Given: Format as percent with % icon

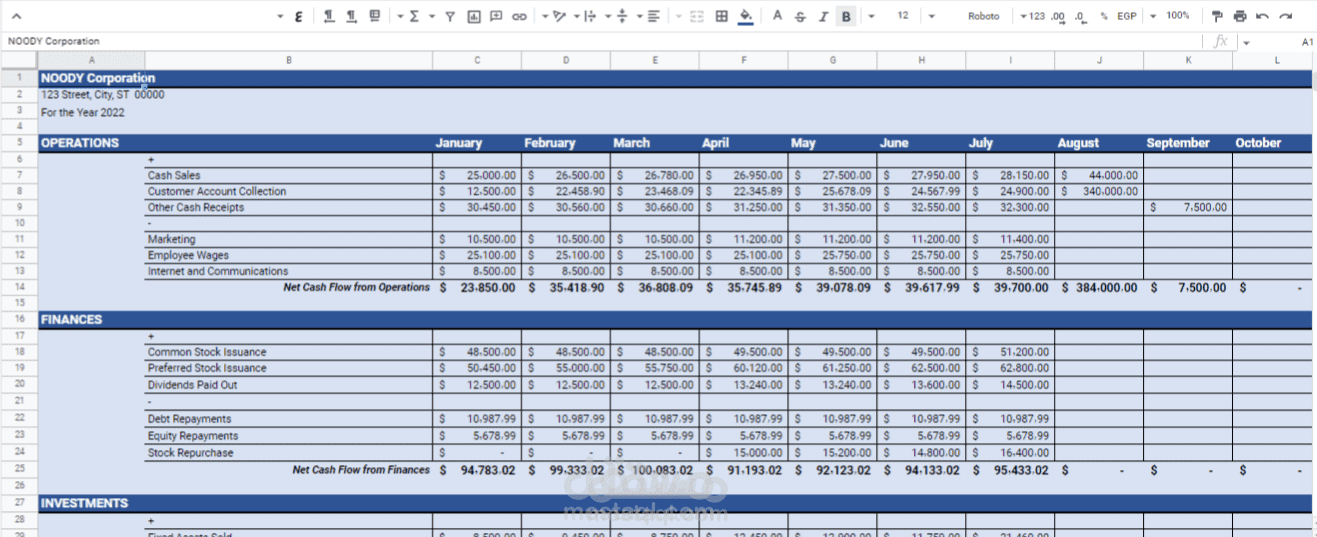Looking at the screenshot, I should pos(1104,16).
